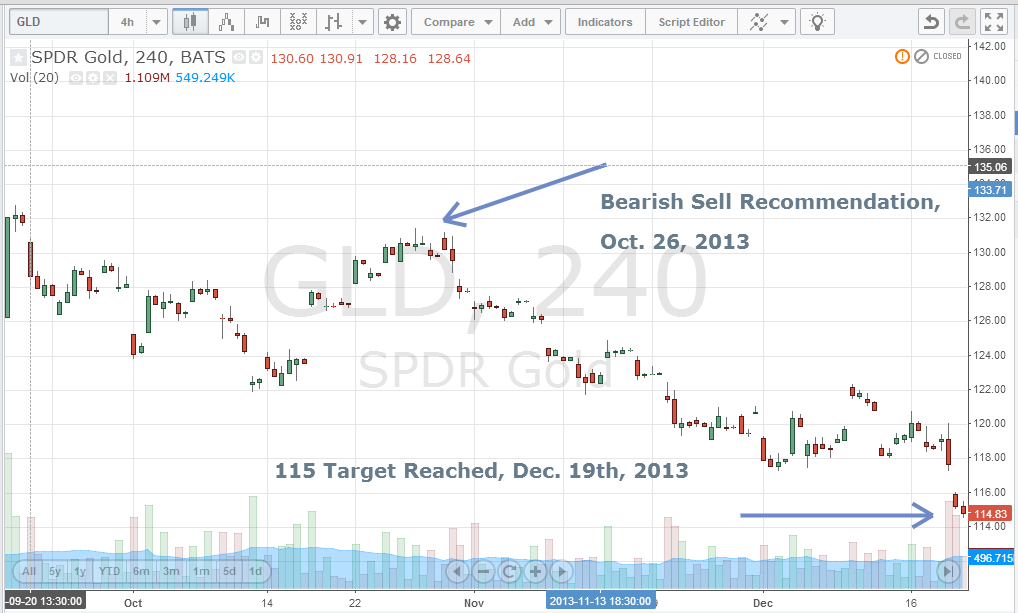Viewport: 1018px width, 613px height.
Task: Undo the last chart action
Action: 932,22
